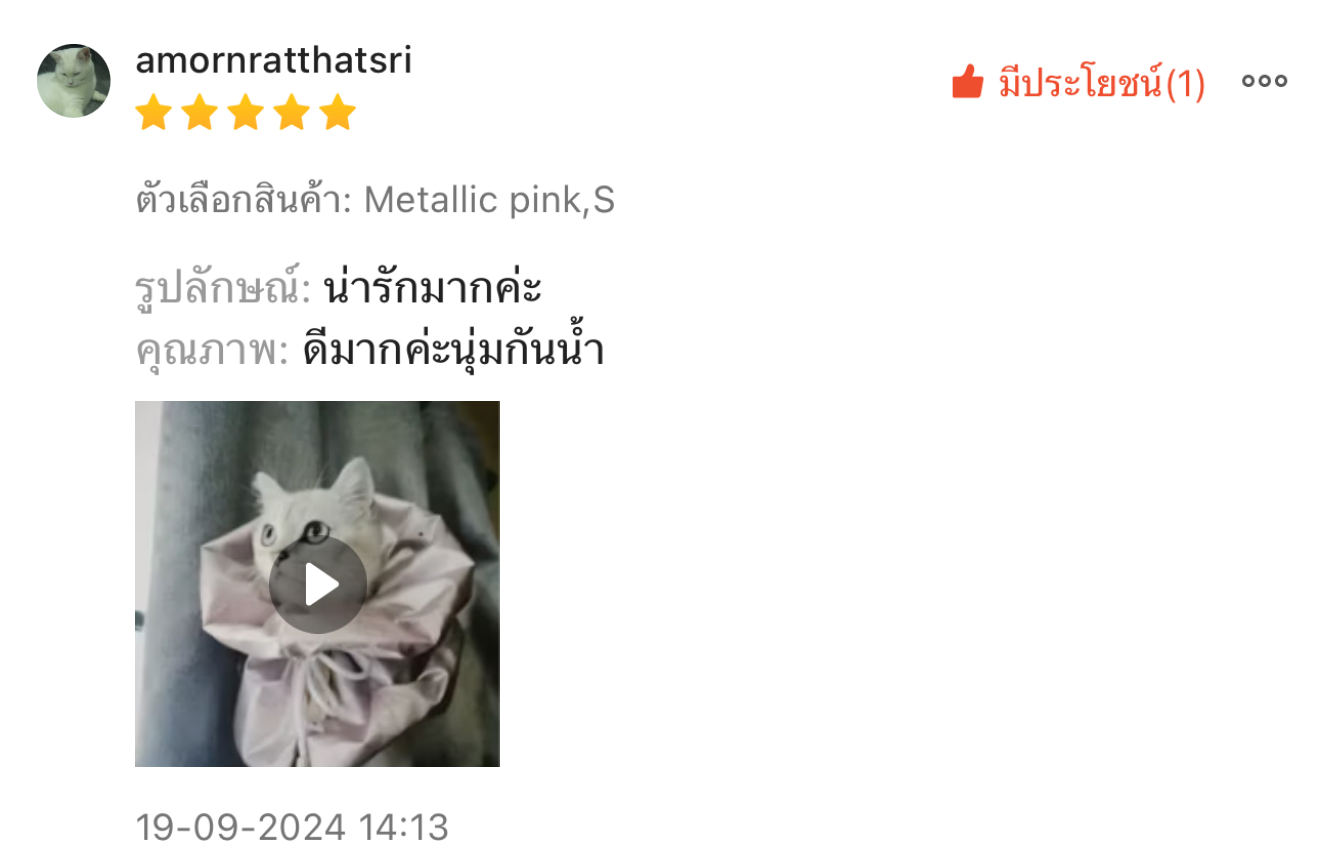Select the review text ดีมากค่ะนุ่มกันน้ำ
The image size is (1320, 860).
pyautogui.click(x=454, y=351)
